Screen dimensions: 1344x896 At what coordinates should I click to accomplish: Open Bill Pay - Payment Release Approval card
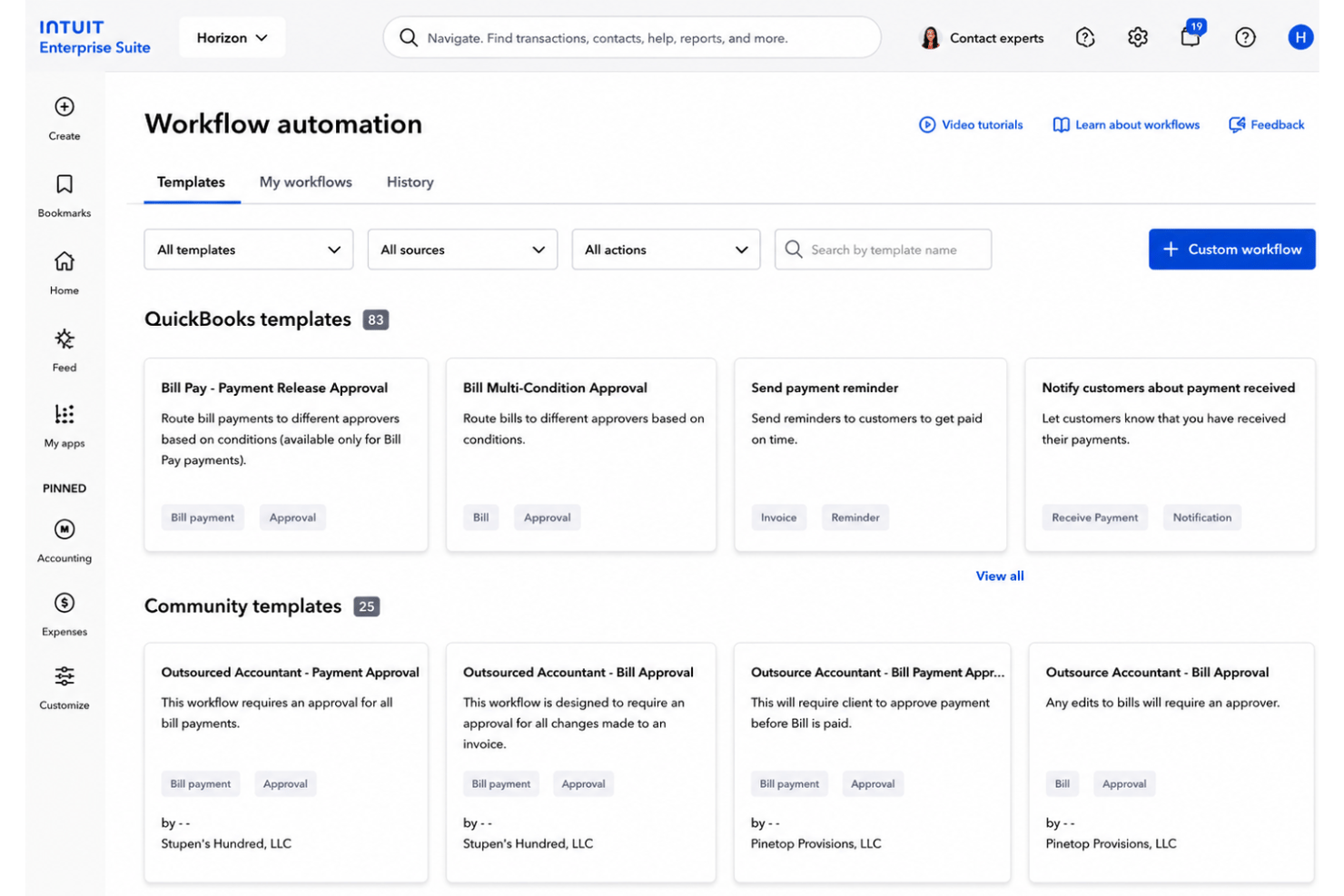coord(286,454)
